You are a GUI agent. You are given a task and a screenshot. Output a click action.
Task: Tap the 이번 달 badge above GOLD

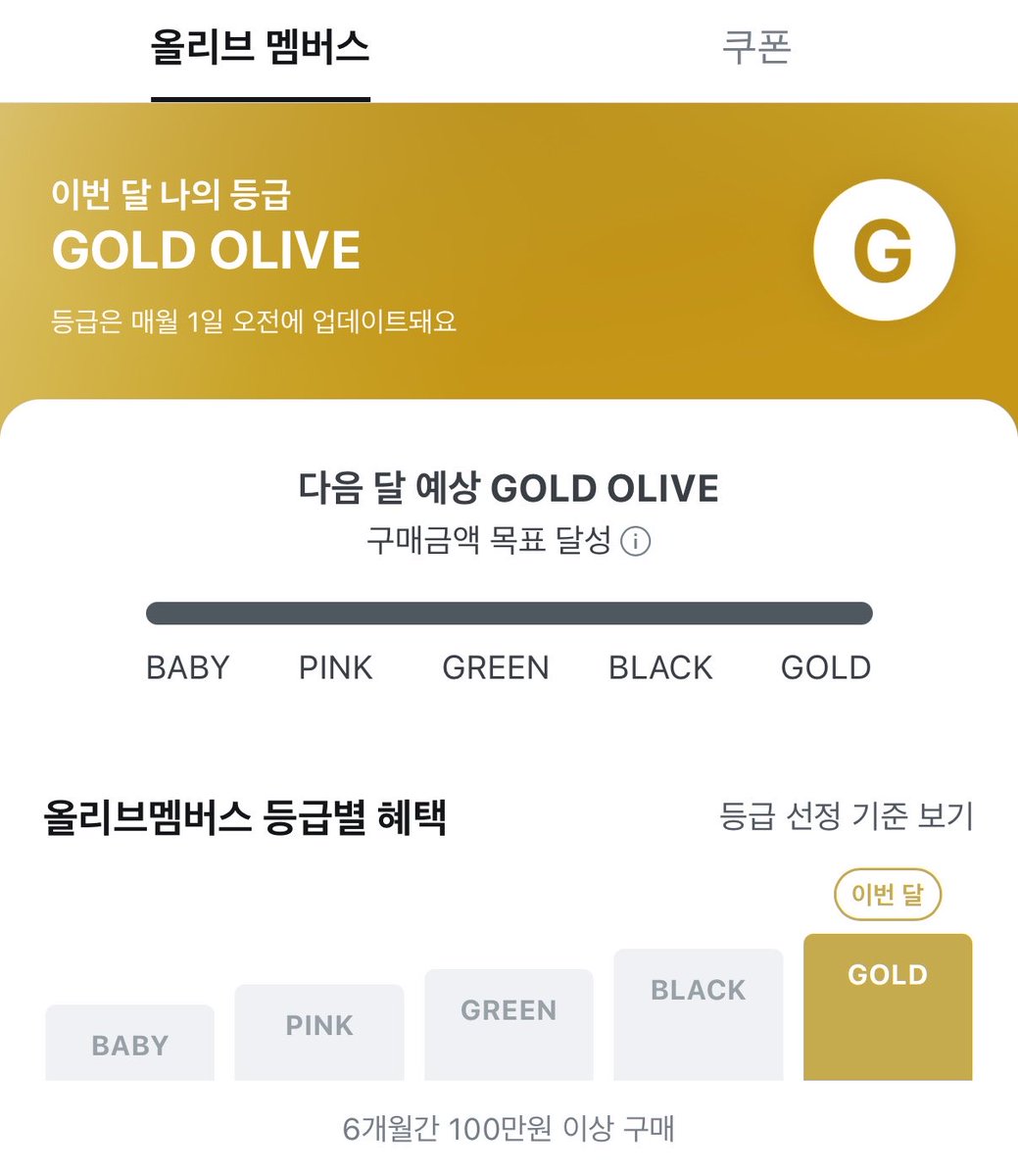pyautogui.click(x=888, y=895)
